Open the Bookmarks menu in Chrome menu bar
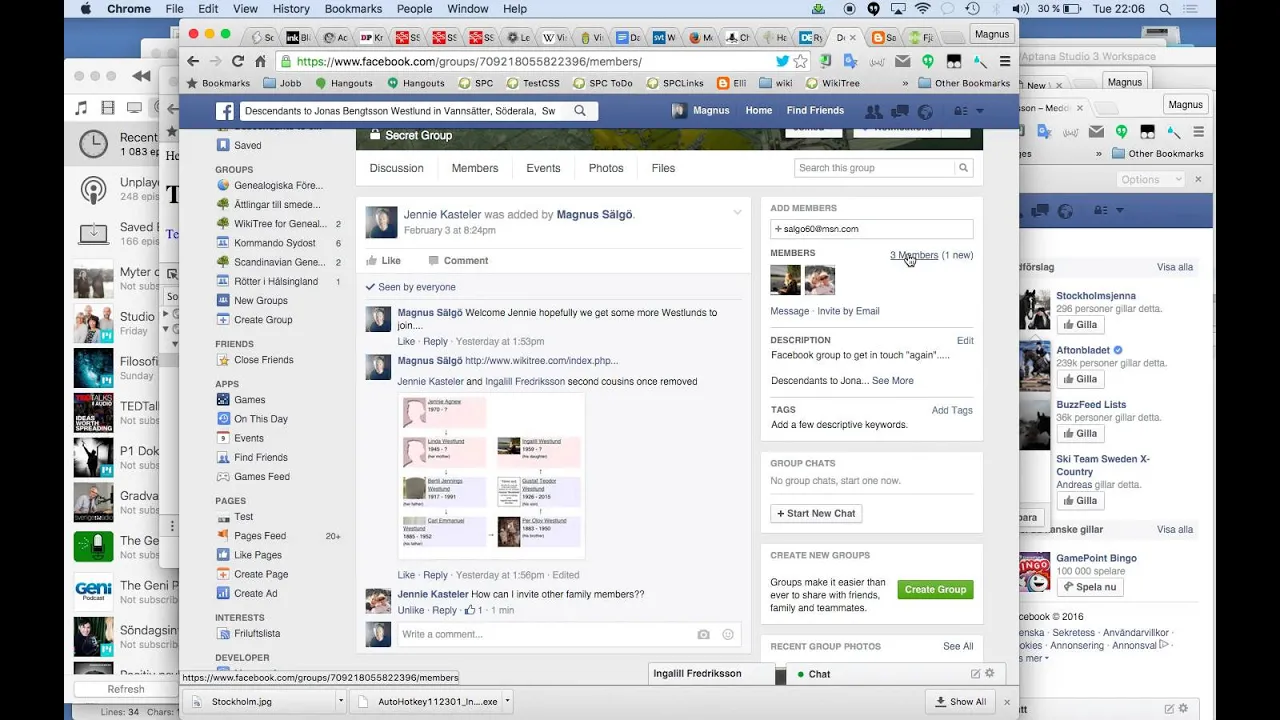 [353, 9]
